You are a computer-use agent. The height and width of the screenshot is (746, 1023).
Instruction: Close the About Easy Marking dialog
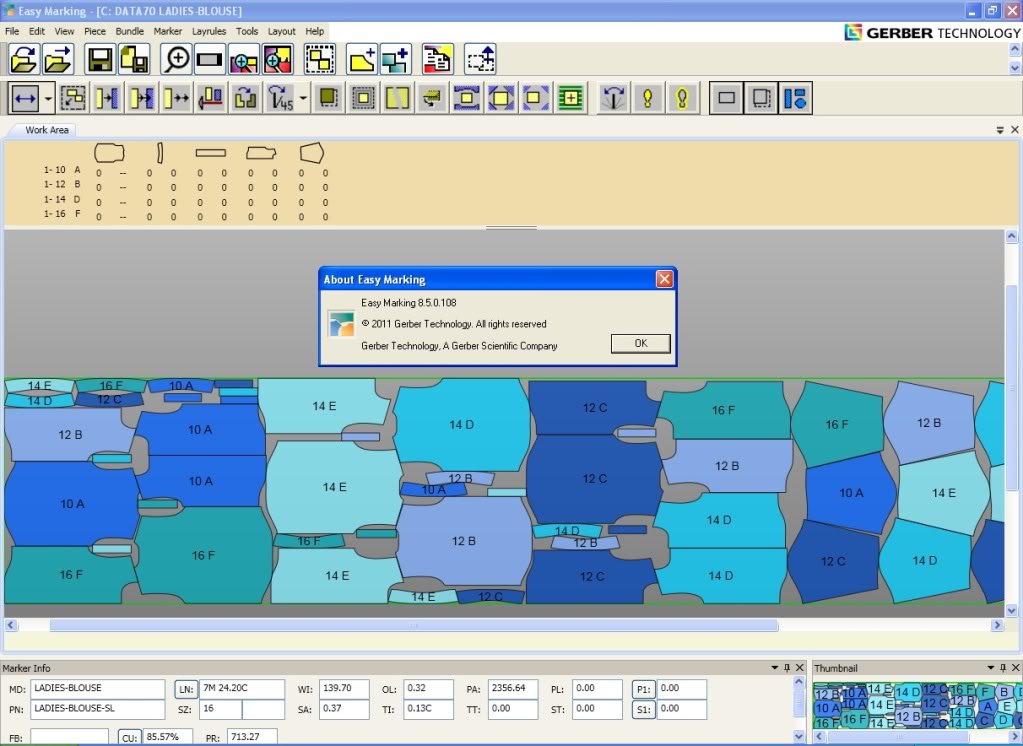(664, 279)
